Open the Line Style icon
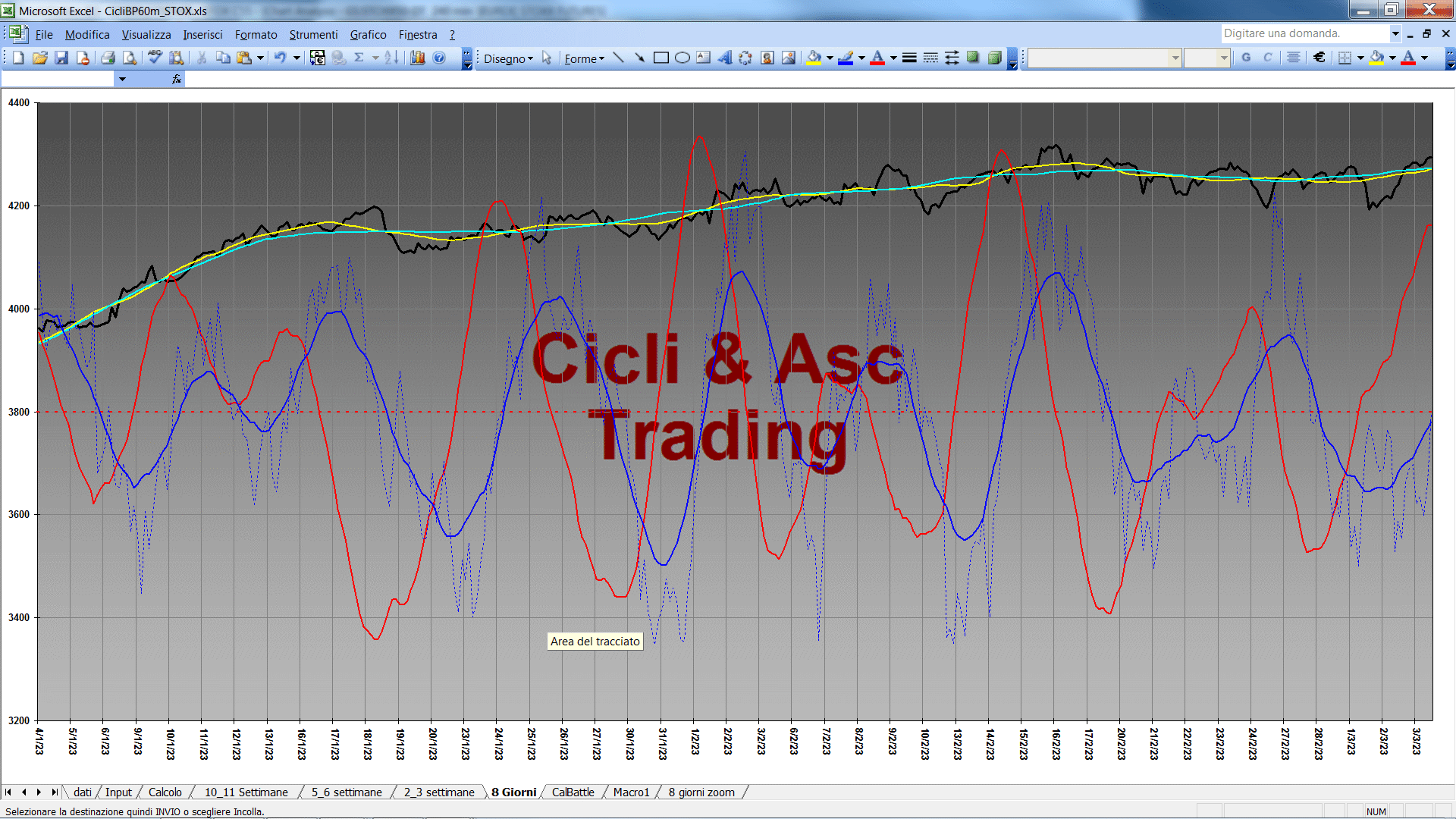This screenshot has width=1456, height=819. click(x=909, y=58)
